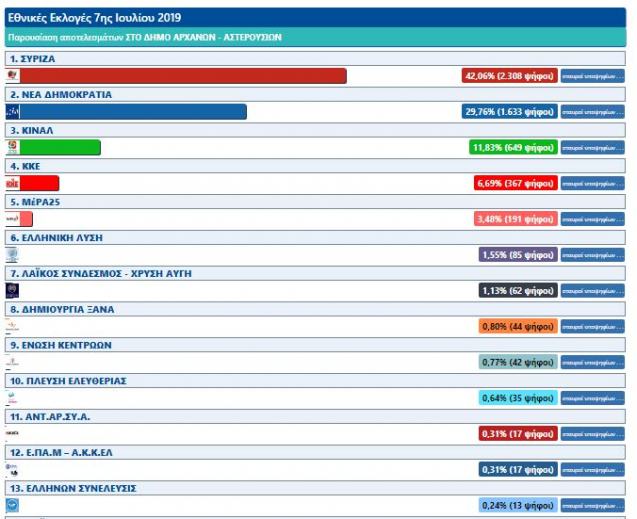Open candidate crosses button for ΜέΡΑ25
The height and width of the screenshot is (519, 637).
click(x=593, y=219)
